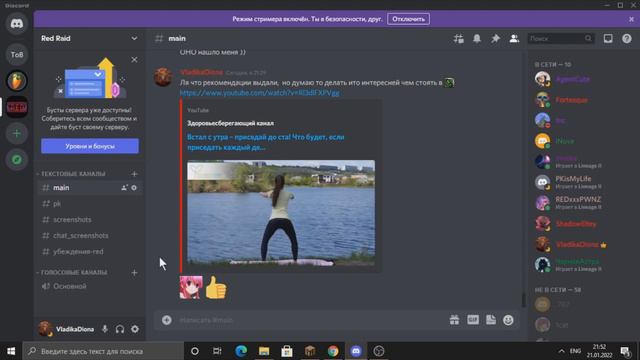
Task: Create invite icon on main channel
Action: point(124,188)
